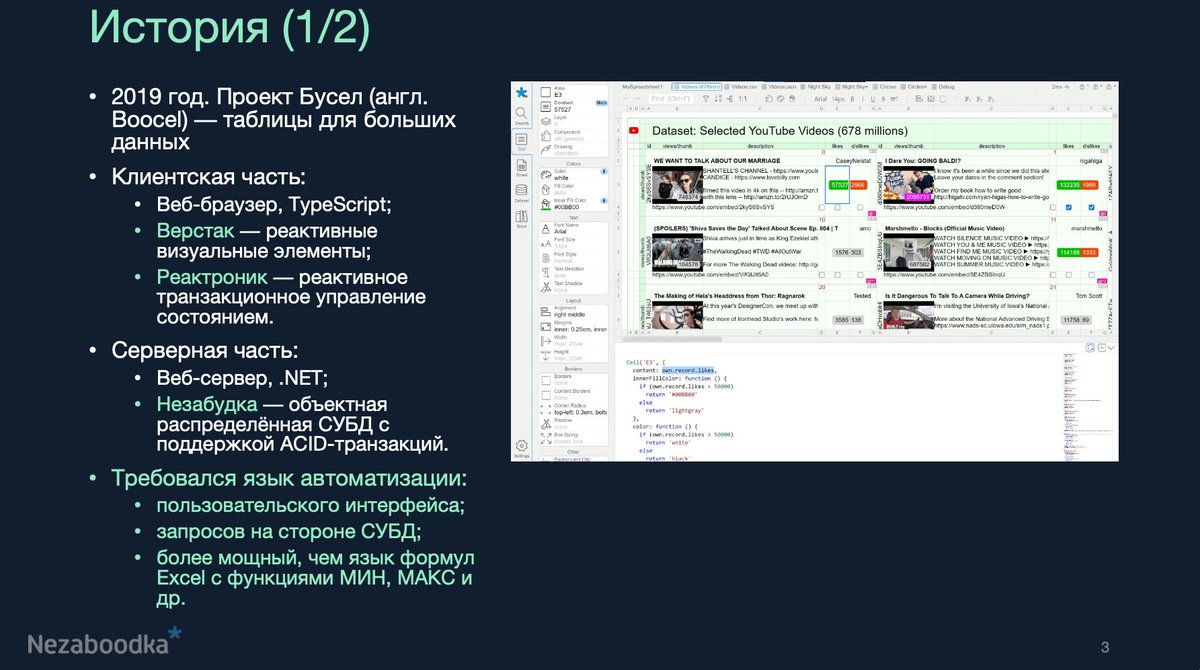Switch to the Night Sky+ tab
Image resolution: width=1200 pixels, height=670 pixels.
pyautogui.click(x=852, y=87)
